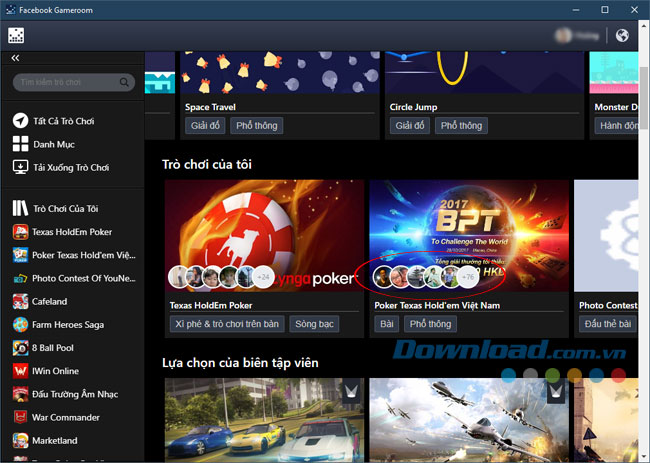650x463 pixels.
Task: Click the Trò Chơi Của Tôi library icon
Action: tap(20, 208)
